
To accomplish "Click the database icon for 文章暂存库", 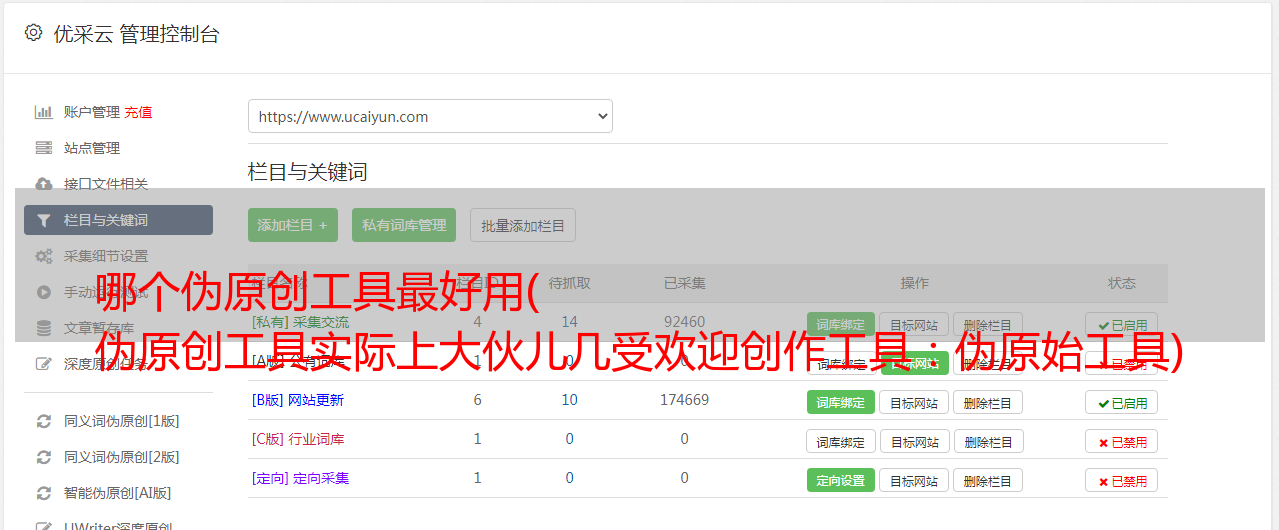I will tap(44, 328).
